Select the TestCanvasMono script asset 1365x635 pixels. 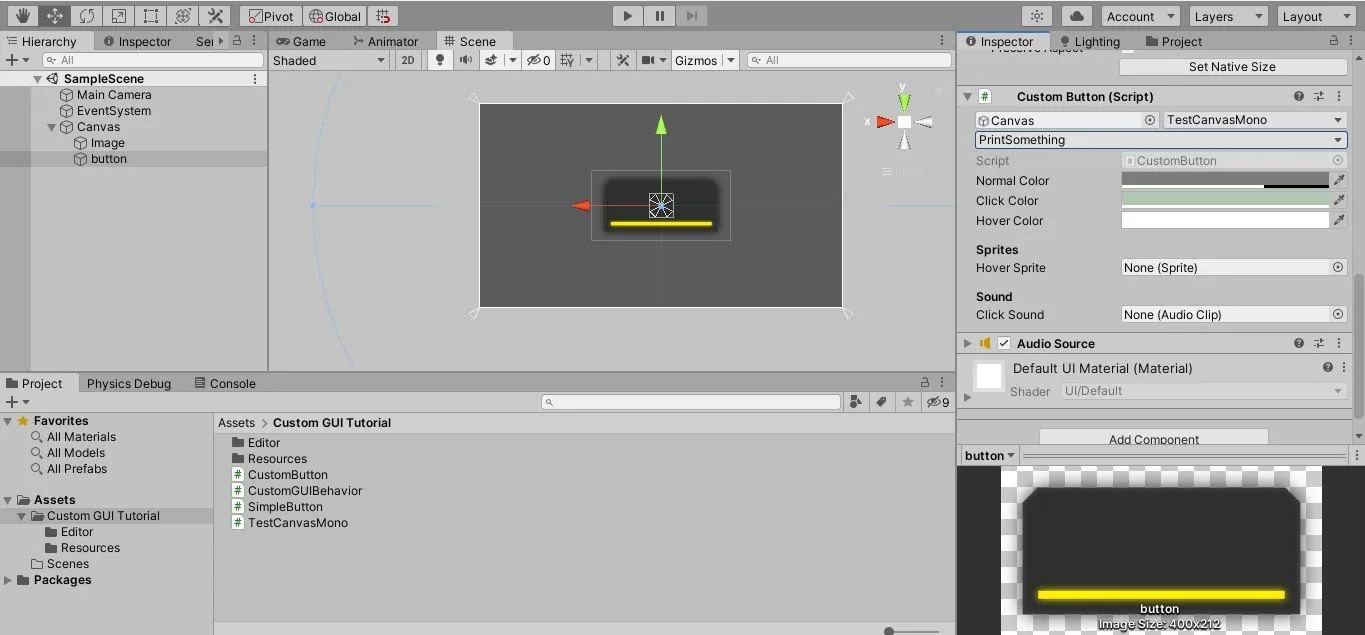click(x=297, y=523)
